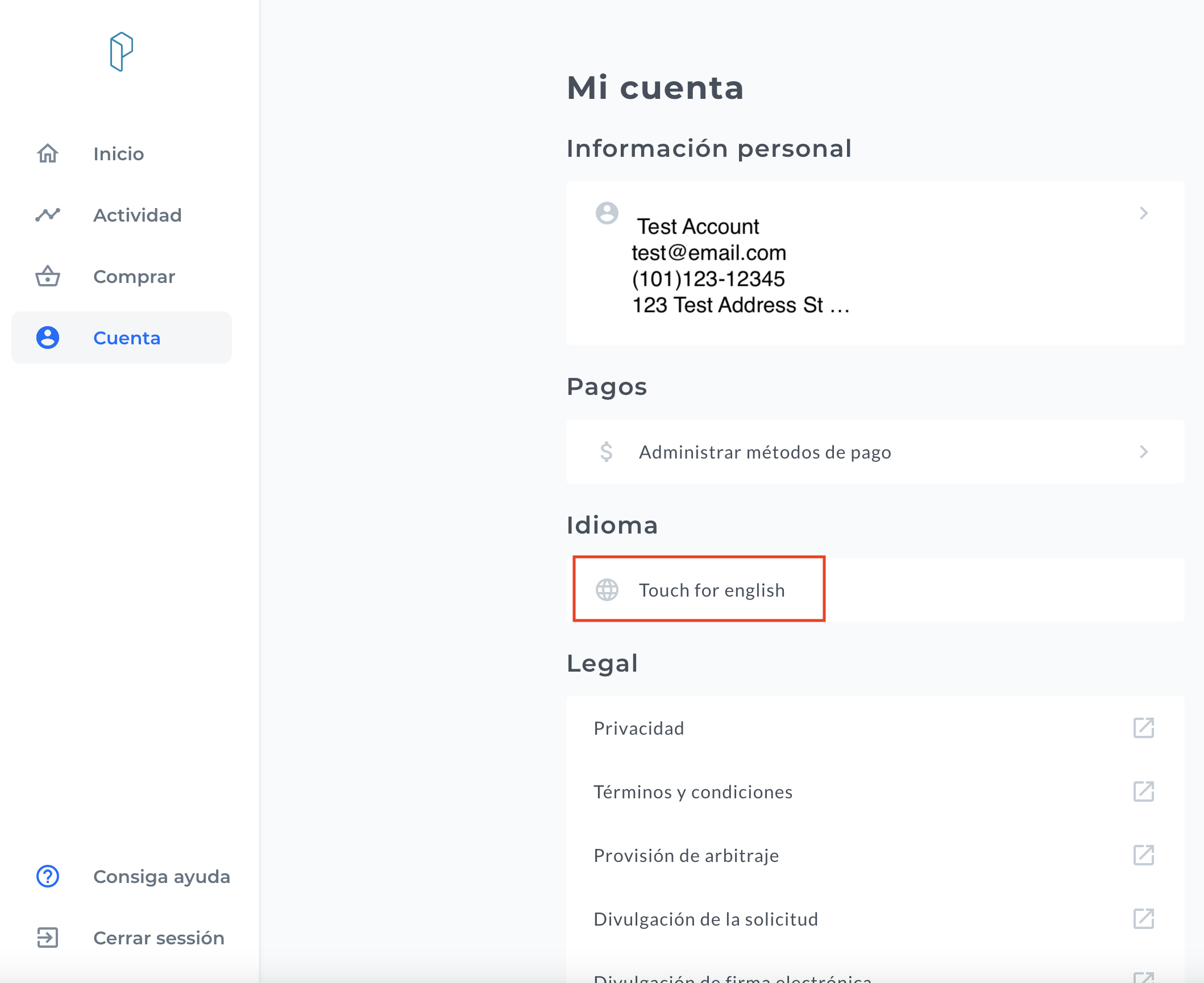The height and width of the screenshot is (983, 1204).
Task: Click the globe icon in Idioma
Action: pos(607,590)
